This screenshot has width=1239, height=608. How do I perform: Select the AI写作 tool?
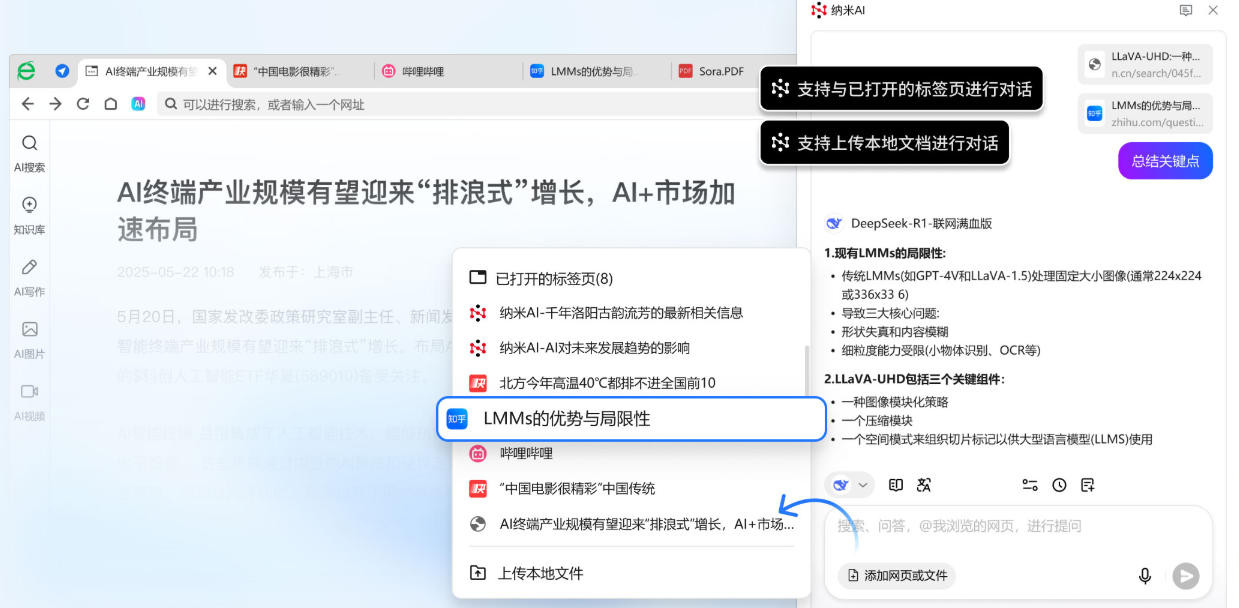point(29,272)
